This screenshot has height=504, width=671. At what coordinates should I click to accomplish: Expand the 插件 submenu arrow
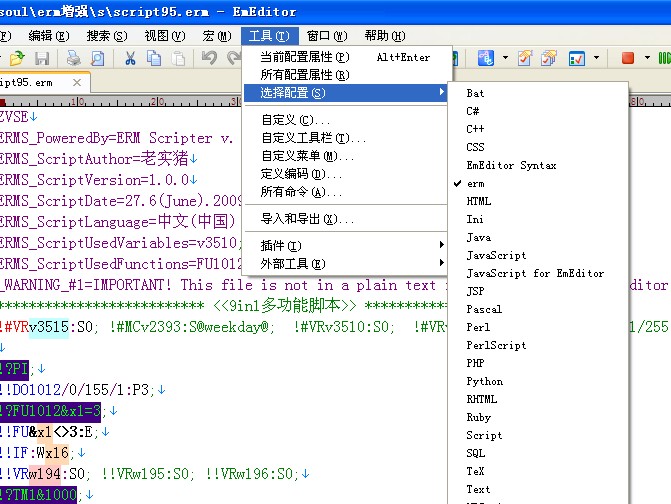pos(441,245)
